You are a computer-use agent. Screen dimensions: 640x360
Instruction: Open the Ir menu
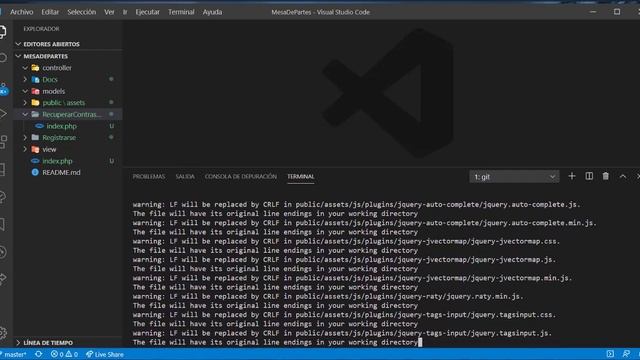[125, 12]
